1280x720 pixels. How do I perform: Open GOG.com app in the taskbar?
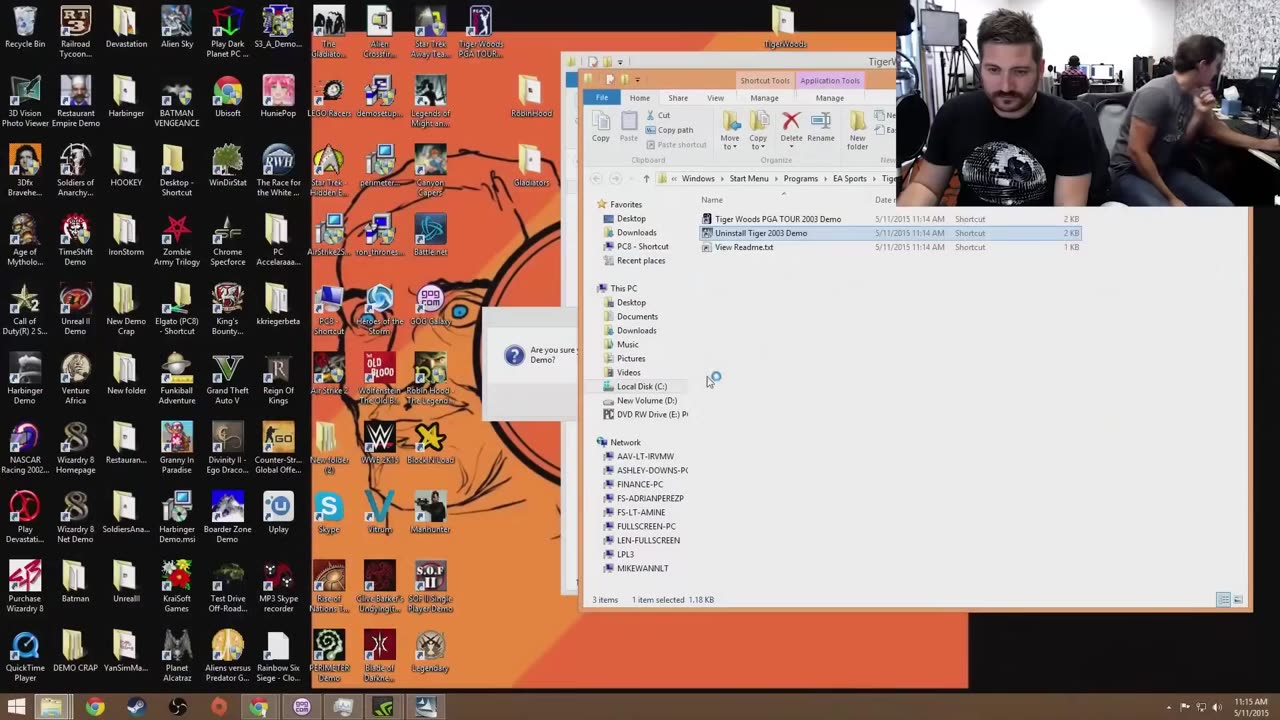point(301,707)
